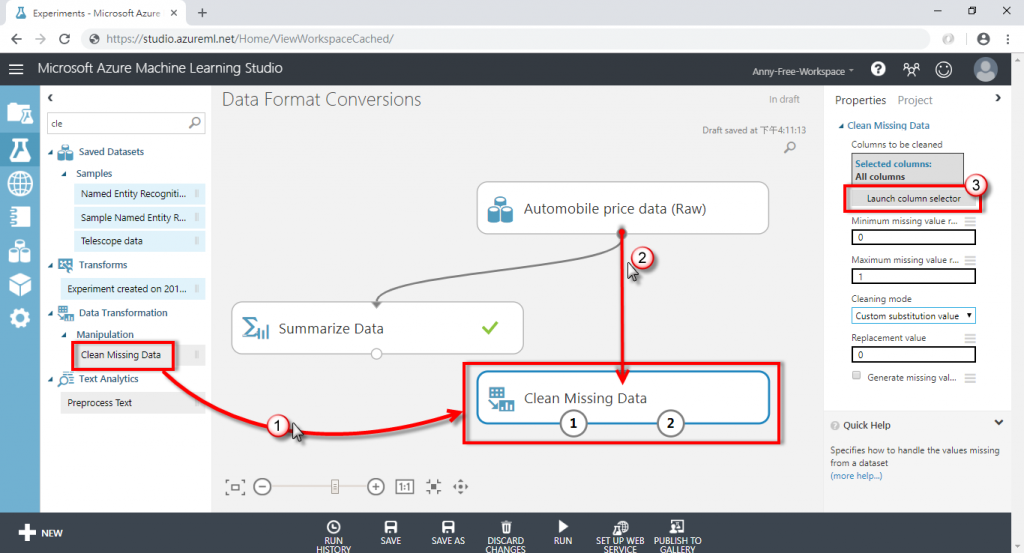Toggle Generate missing value indicator checkbox
The height and width of the screenshot is (553, 1024).
click(x=856, y=375)
